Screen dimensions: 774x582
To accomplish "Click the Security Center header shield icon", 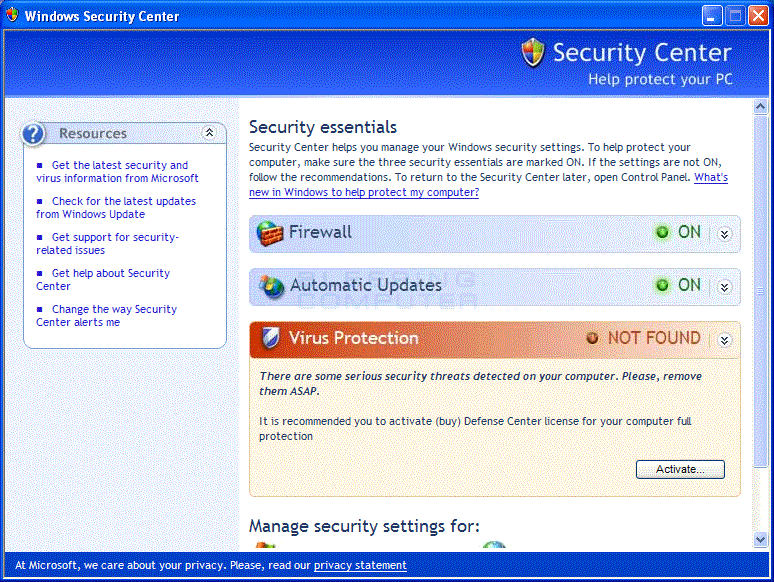I will 533,52.
